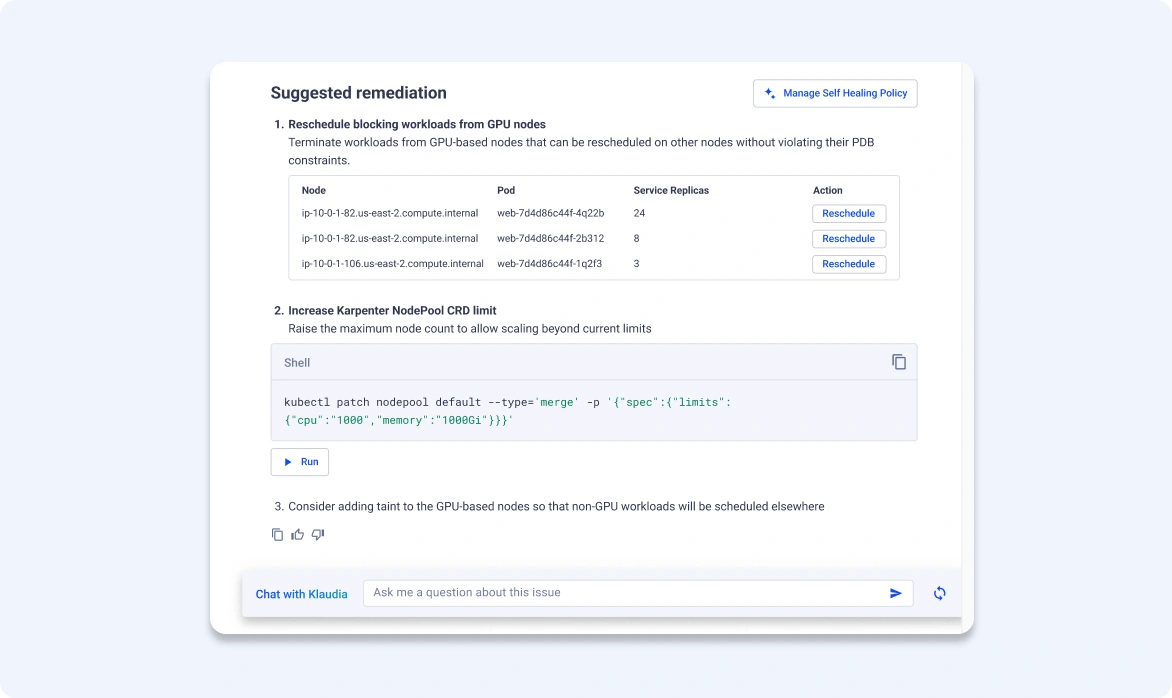
Task: Reschedule pod web-7d4d86c44f-2b312
Action: [848, 239]
